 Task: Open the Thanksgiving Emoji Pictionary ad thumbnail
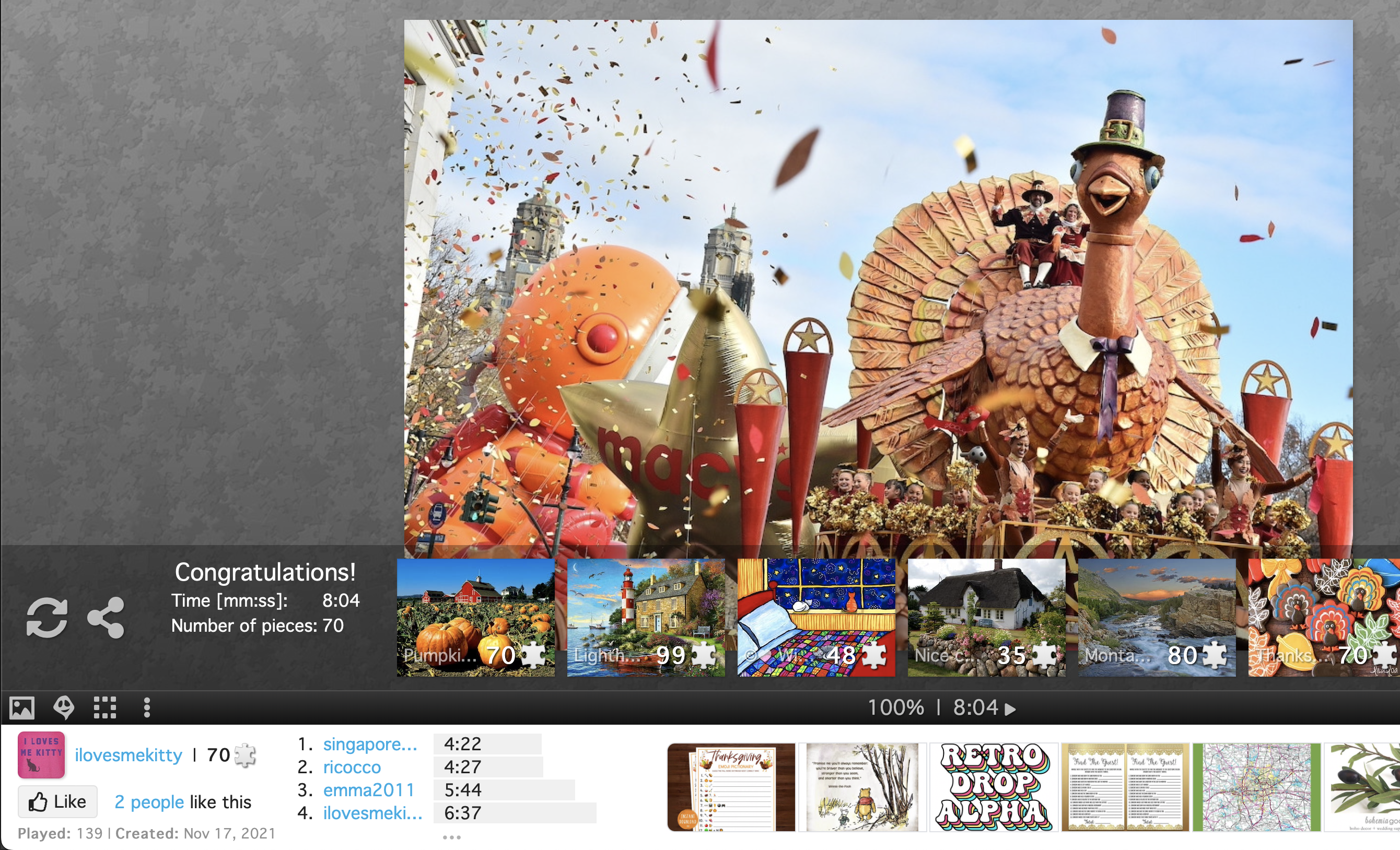pyautogui.click(x=731, y=787)
